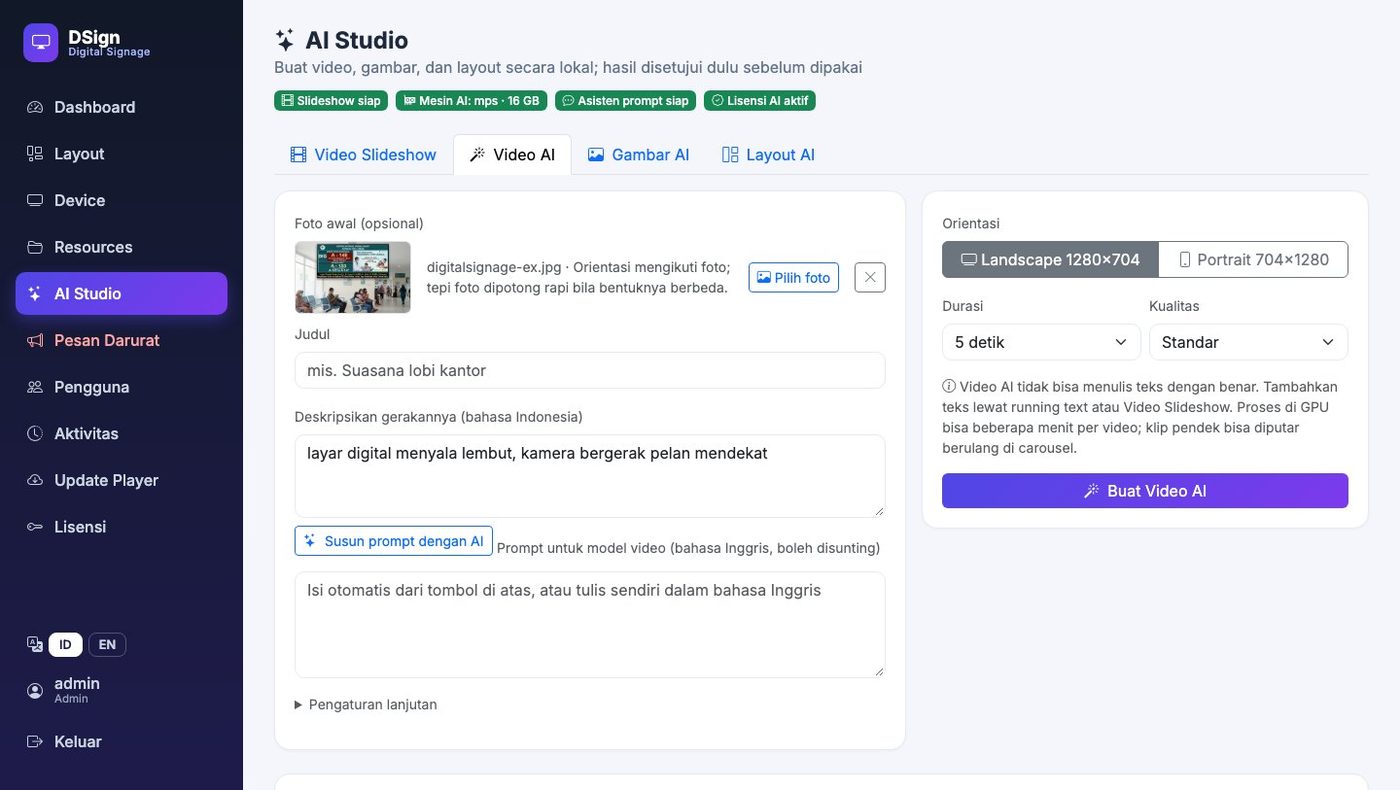
Task: Click the Mesin AI mps 16 GB badge
Action: (x=471, y=101)
